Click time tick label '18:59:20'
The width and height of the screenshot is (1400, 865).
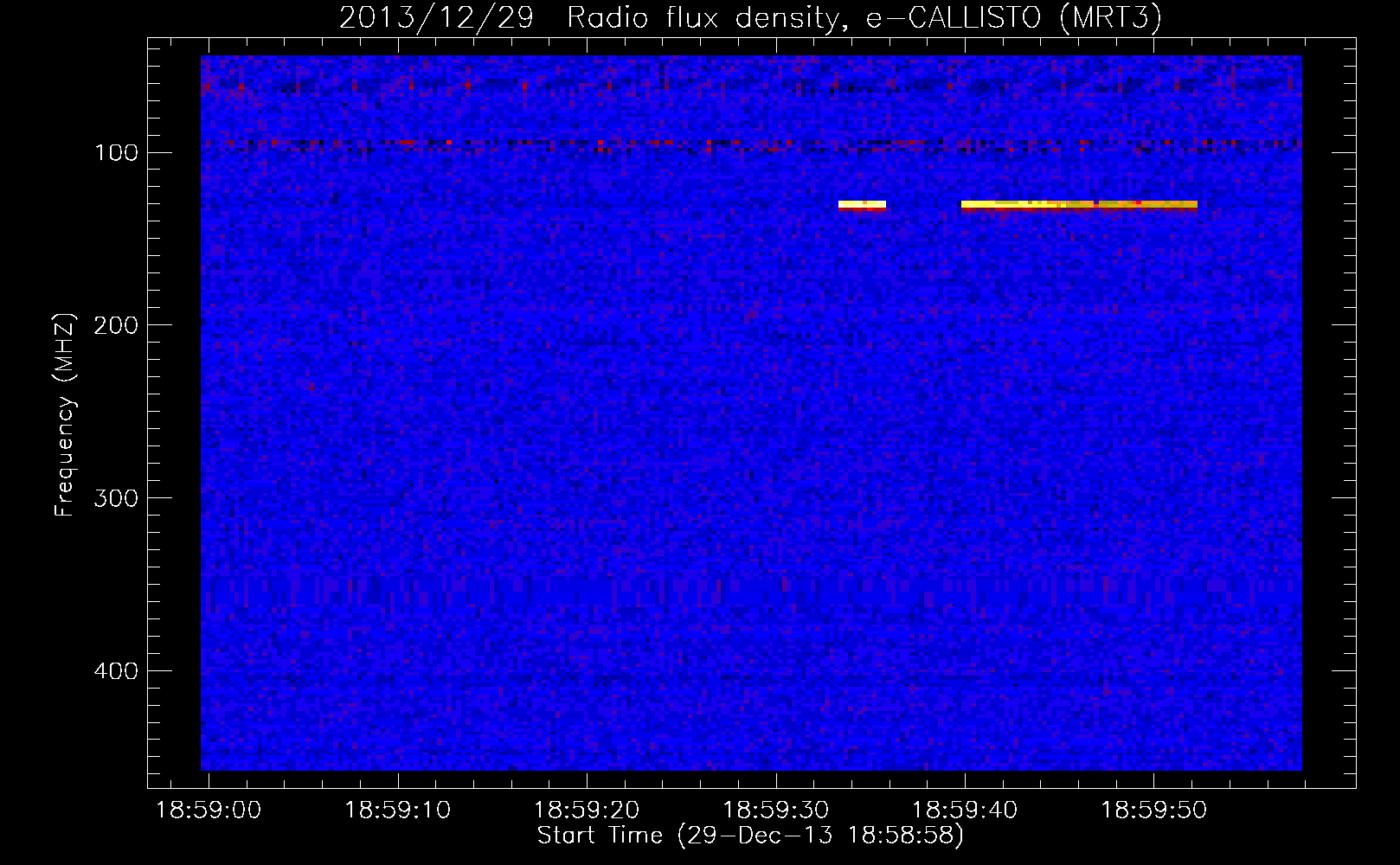coord(587,811)
